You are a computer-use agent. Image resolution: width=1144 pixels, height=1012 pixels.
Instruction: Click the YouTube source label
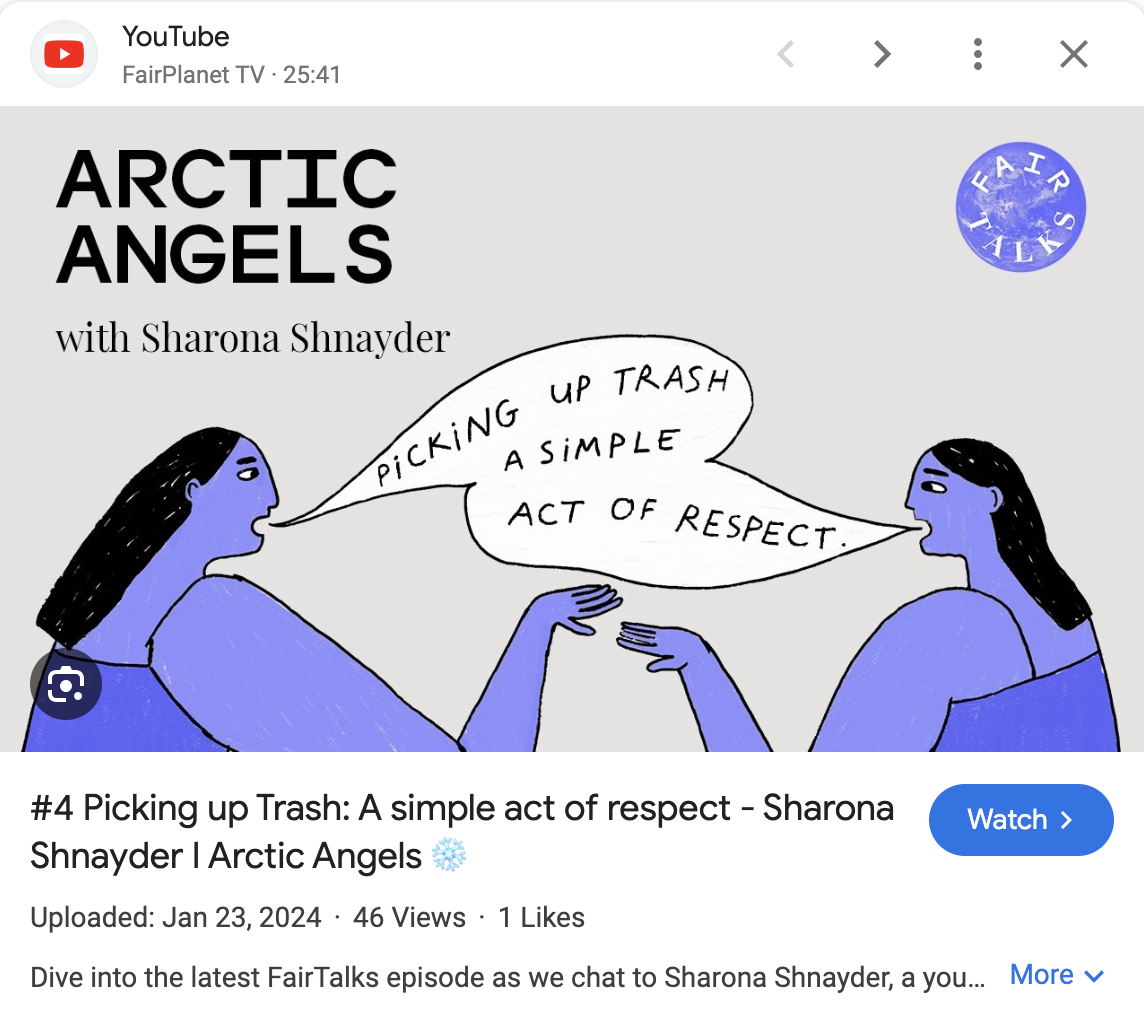(x=175, y=36)
